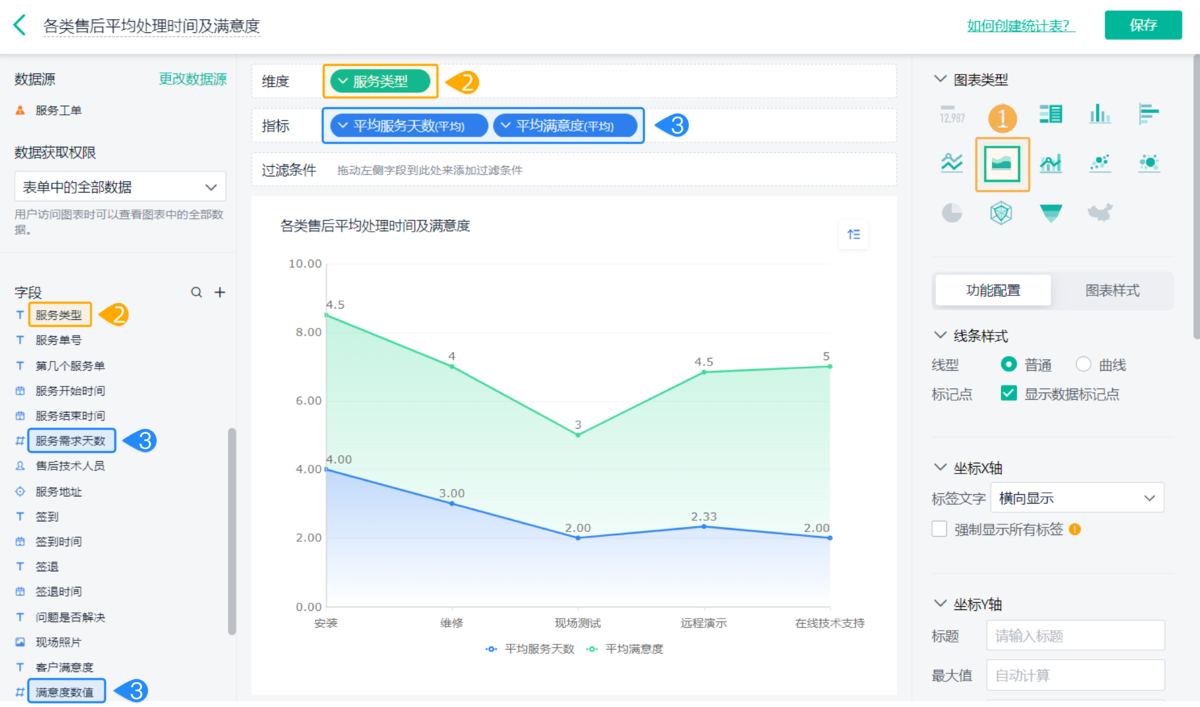This screenshot has width=1200, height=707.
Task: Click the Y-axis 标题 input field
Action: point(1075,636)
